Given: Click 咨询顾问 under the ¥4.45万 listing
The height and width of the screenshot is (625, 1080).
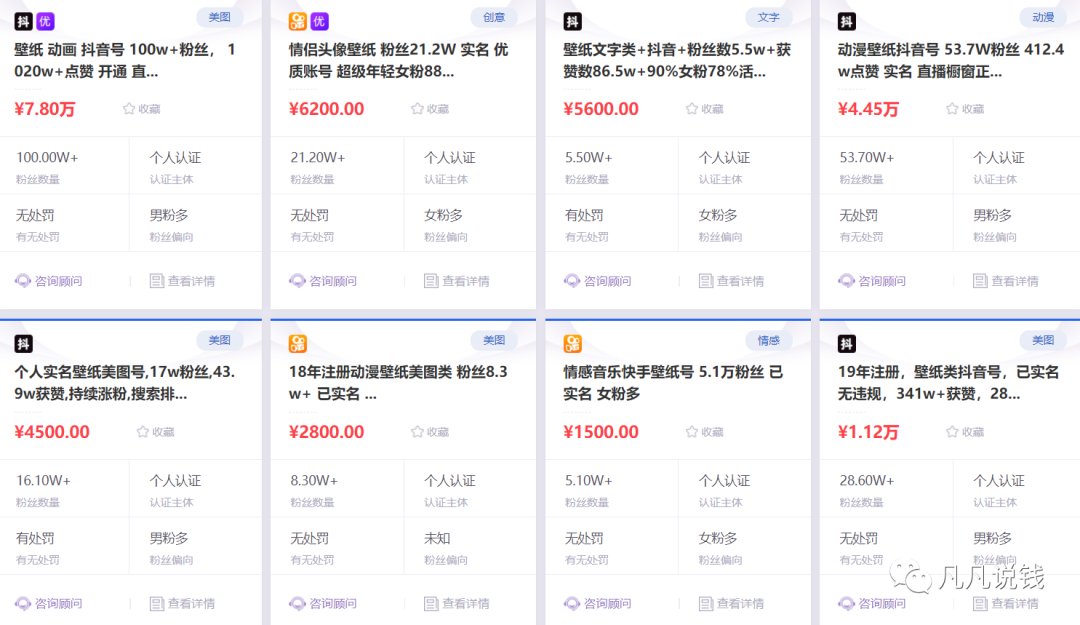Looking at the screenshot, I should [872, 281].
